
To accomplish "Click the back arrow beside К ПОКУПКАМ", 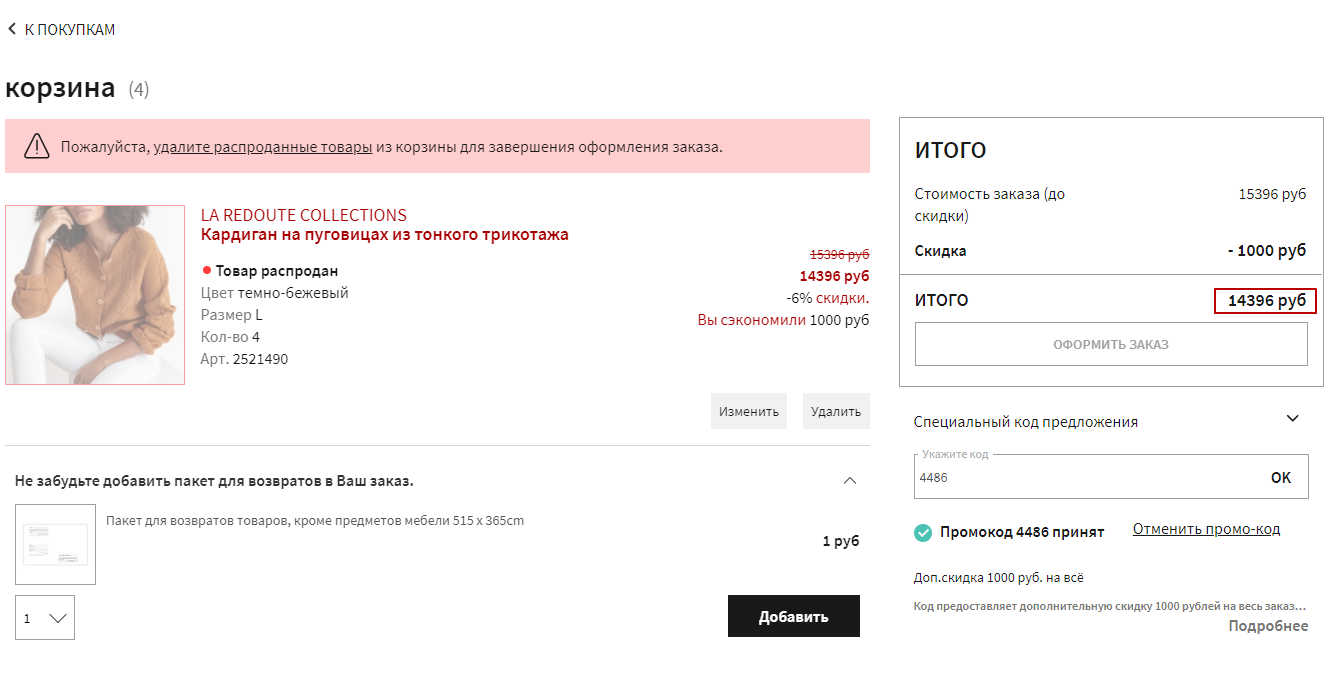I will [x=12, y=30].
